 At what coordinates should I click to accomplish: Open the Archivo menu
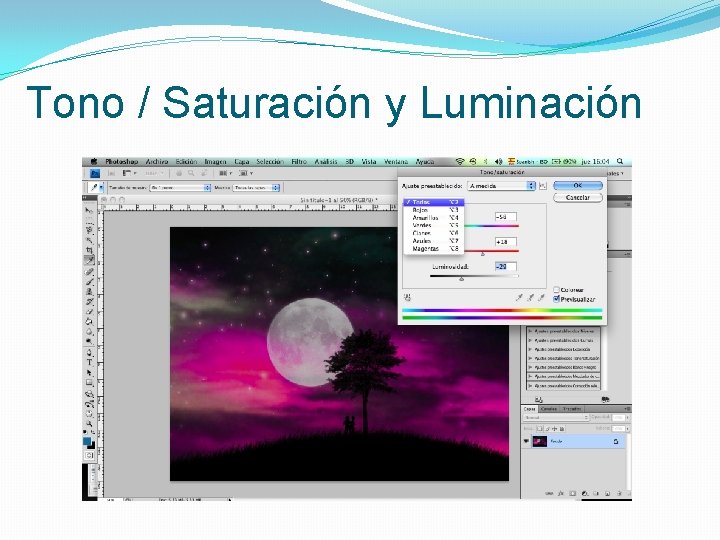pyautogui.click(x=157, y=162)
